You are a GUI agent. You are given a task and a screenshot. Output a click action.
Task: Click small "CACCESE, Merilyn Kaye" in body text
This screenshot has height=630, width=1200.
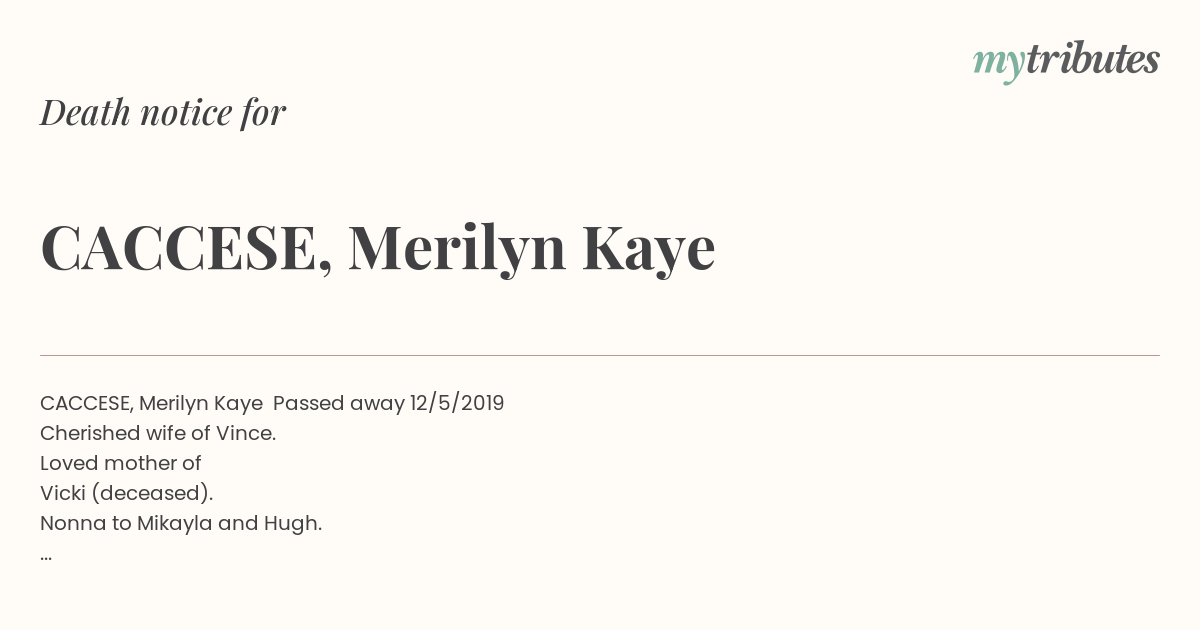pyautogui.click(x=151, y=403)
